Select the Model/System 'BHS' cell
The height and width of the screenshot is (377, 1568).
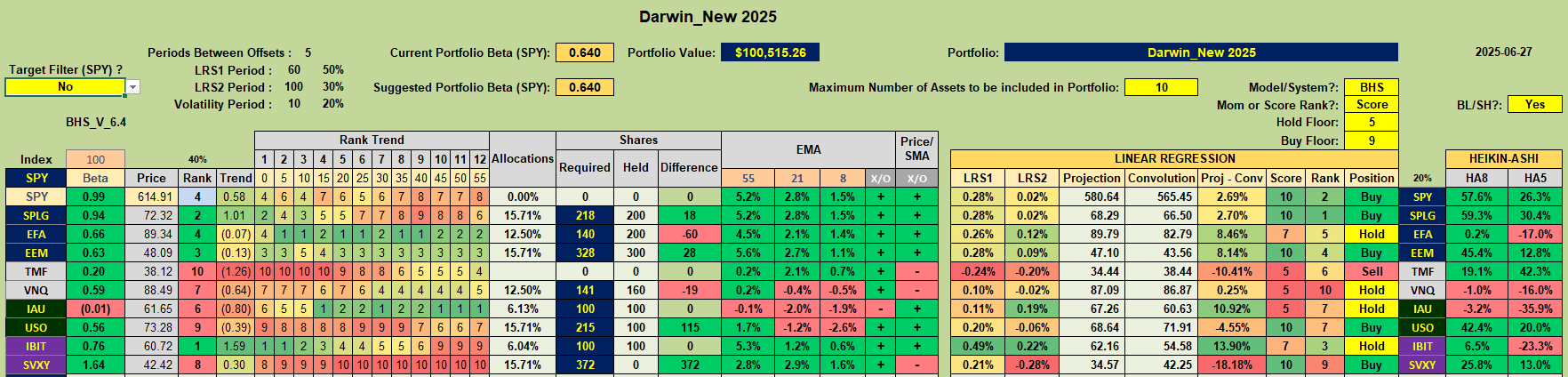pos(1372,87)
